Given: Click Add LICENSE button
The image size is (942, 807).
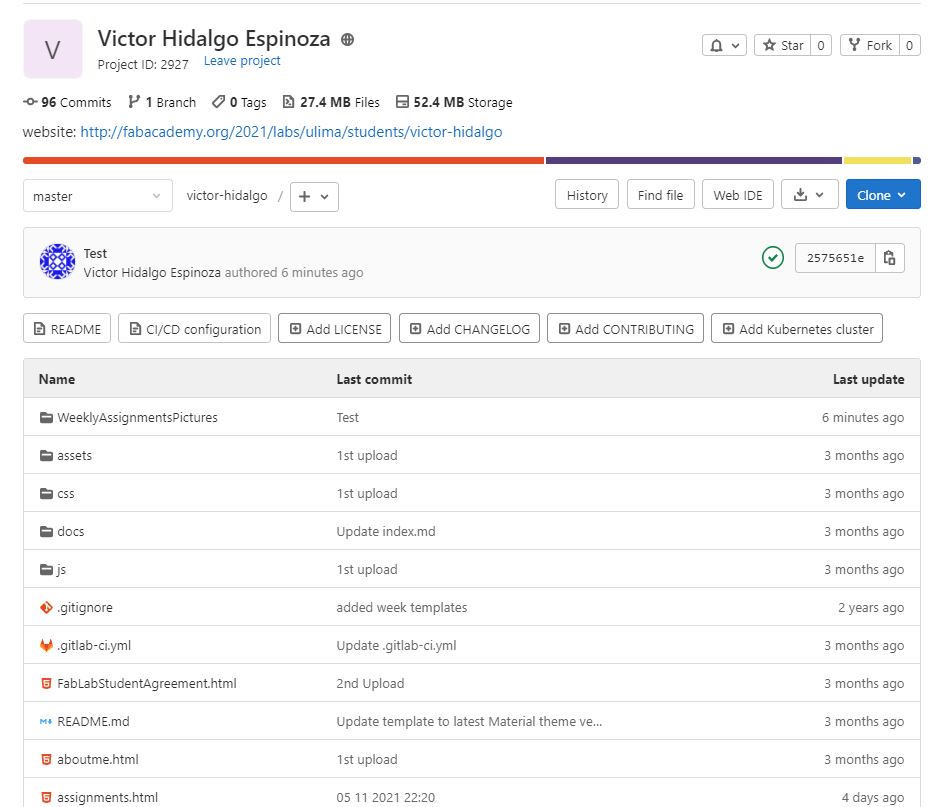Looking at the screenshot, I should (335, 329).
